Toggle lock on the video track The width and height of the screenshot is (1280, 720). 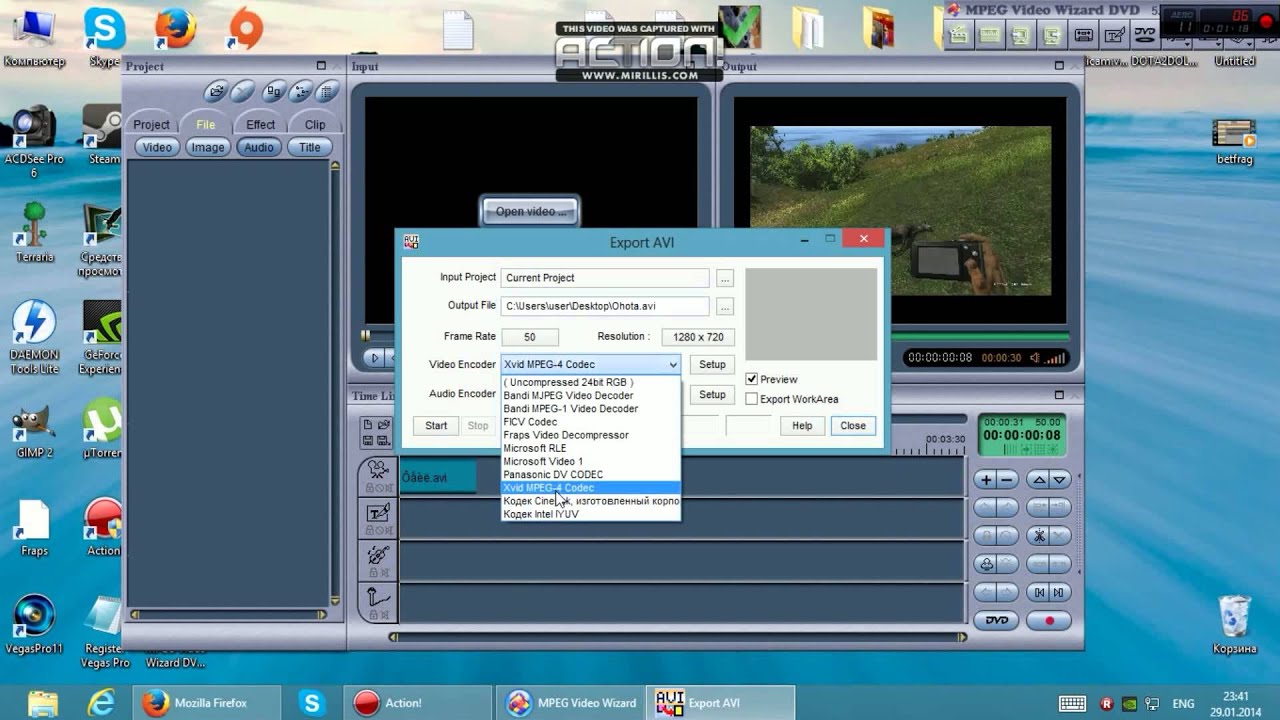(372, 488)
